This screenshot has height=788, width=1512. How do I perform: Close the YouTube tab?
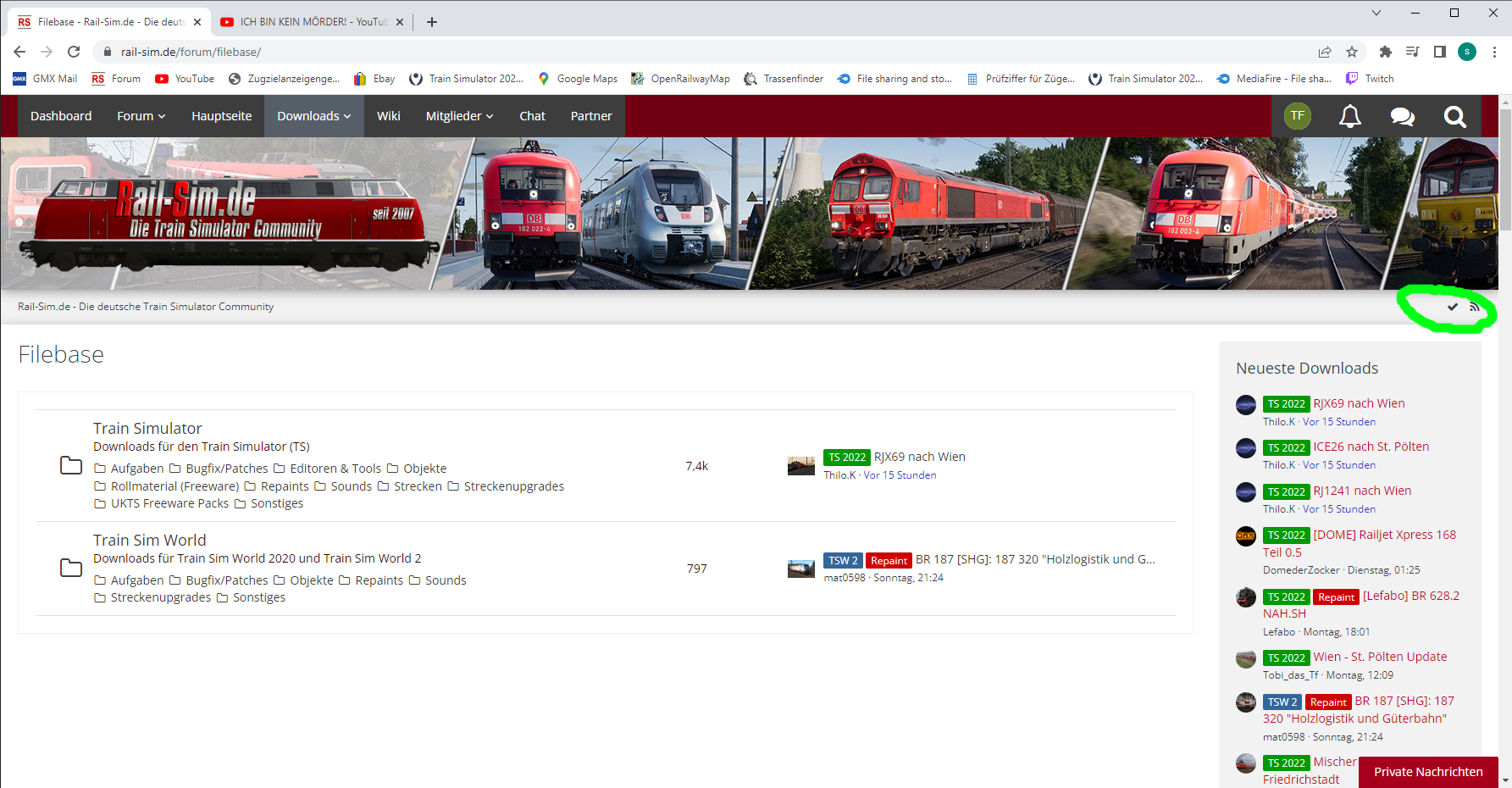(400, 22)
